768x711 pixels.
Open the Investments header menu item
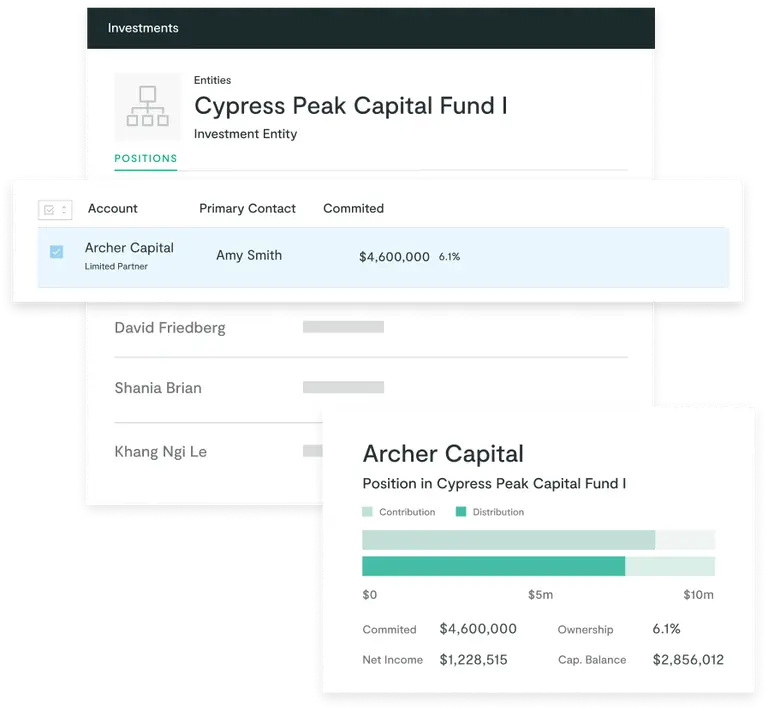point(143,28)
